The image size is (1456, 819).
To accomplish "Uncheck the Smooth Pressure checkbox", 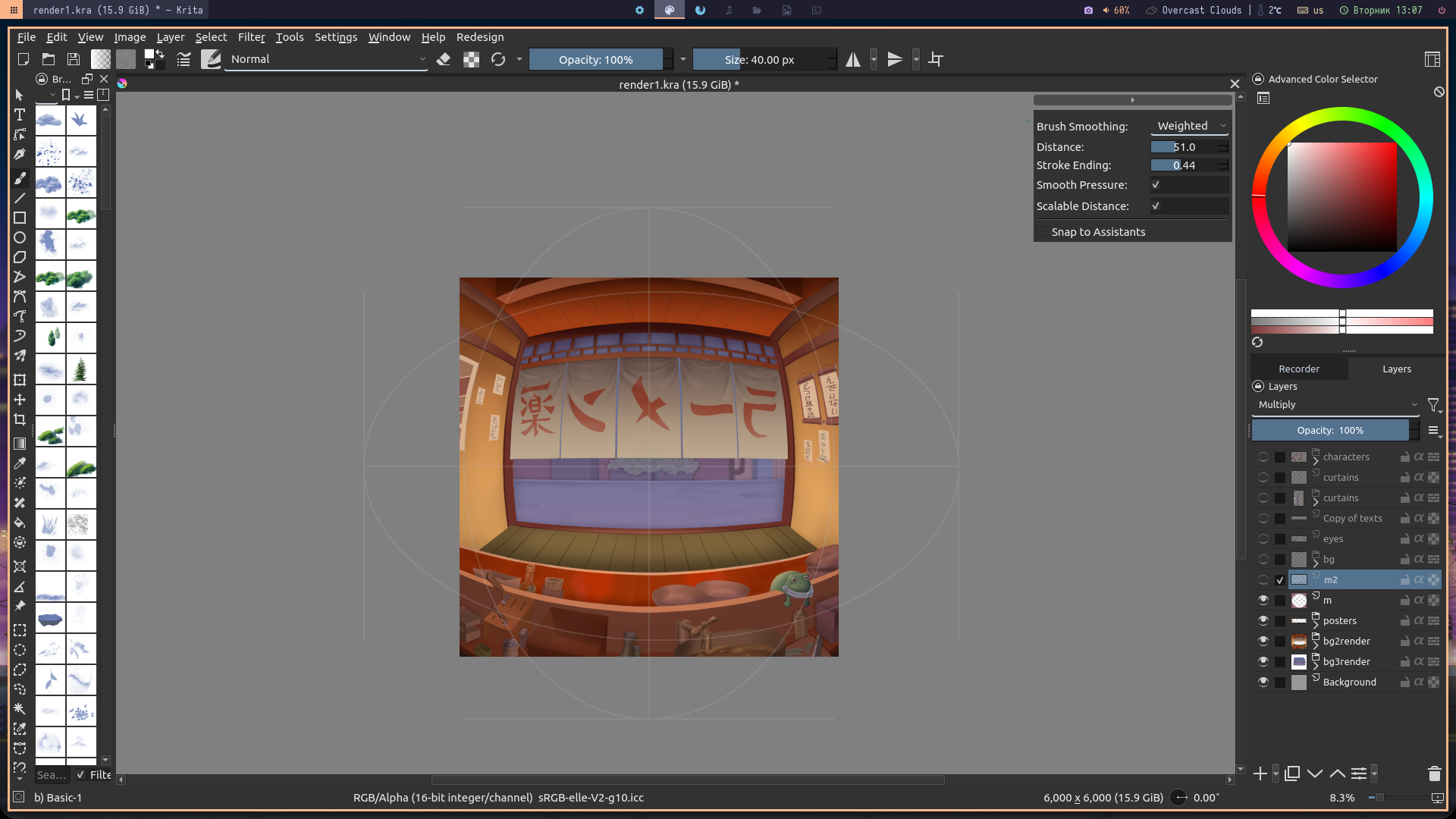I will [x=1156, y=185].
